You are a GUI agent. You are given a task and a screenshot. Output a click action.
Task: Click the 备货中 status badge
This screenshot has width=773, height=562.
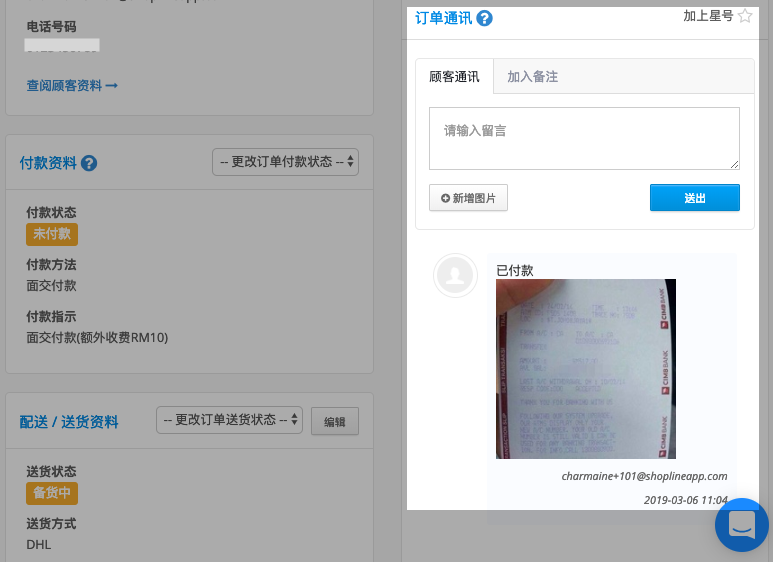52,493
